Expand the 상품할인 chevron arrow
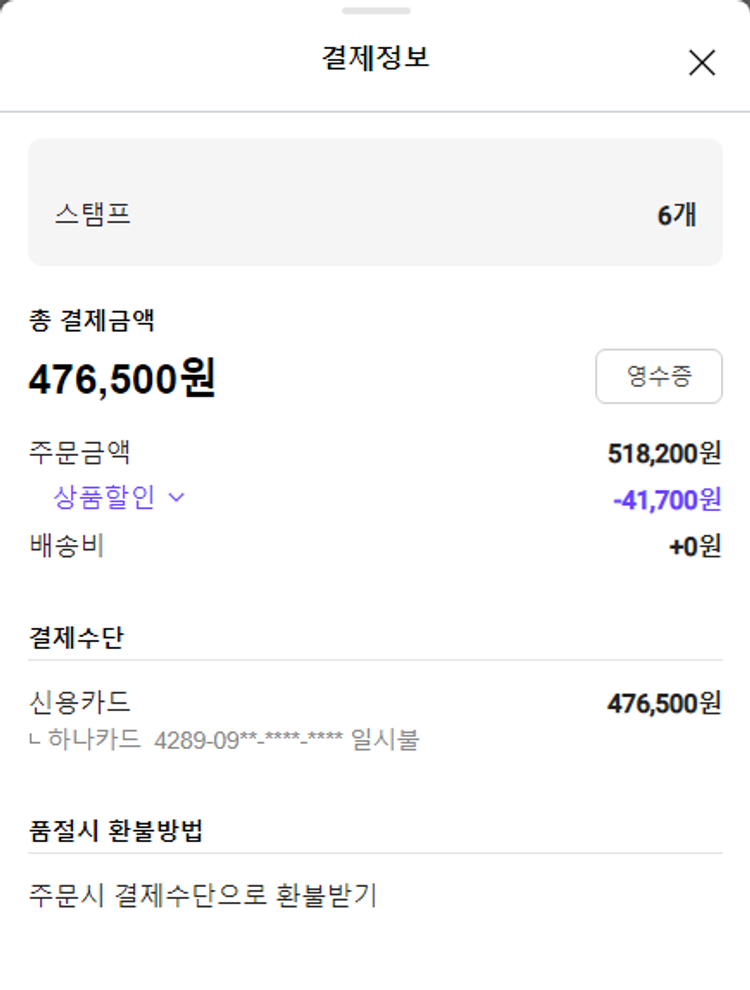Image resolution: width=750 pixels, height=990 pixels. 177,497
